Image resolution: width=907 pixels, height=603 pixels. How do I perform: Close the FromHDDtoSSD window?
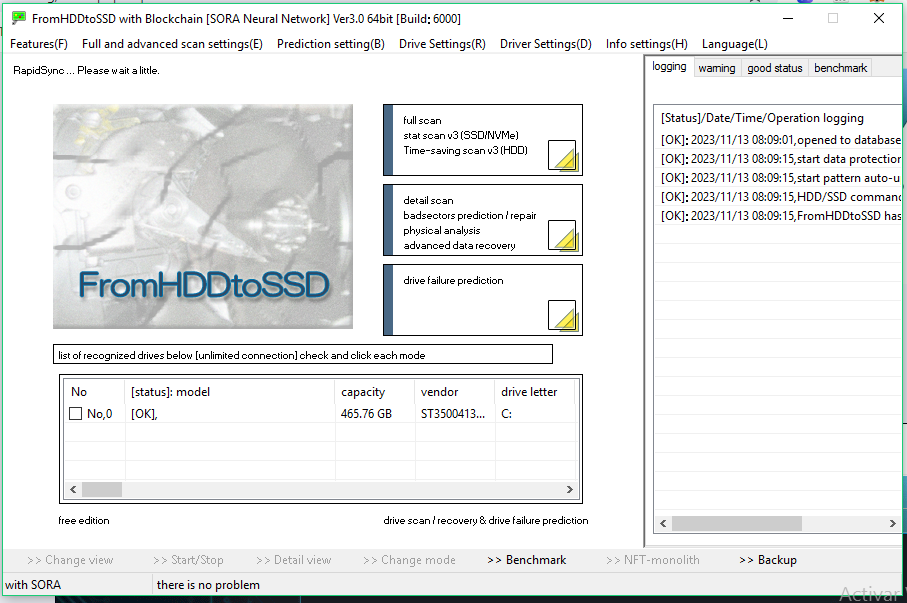click(879, 18)
